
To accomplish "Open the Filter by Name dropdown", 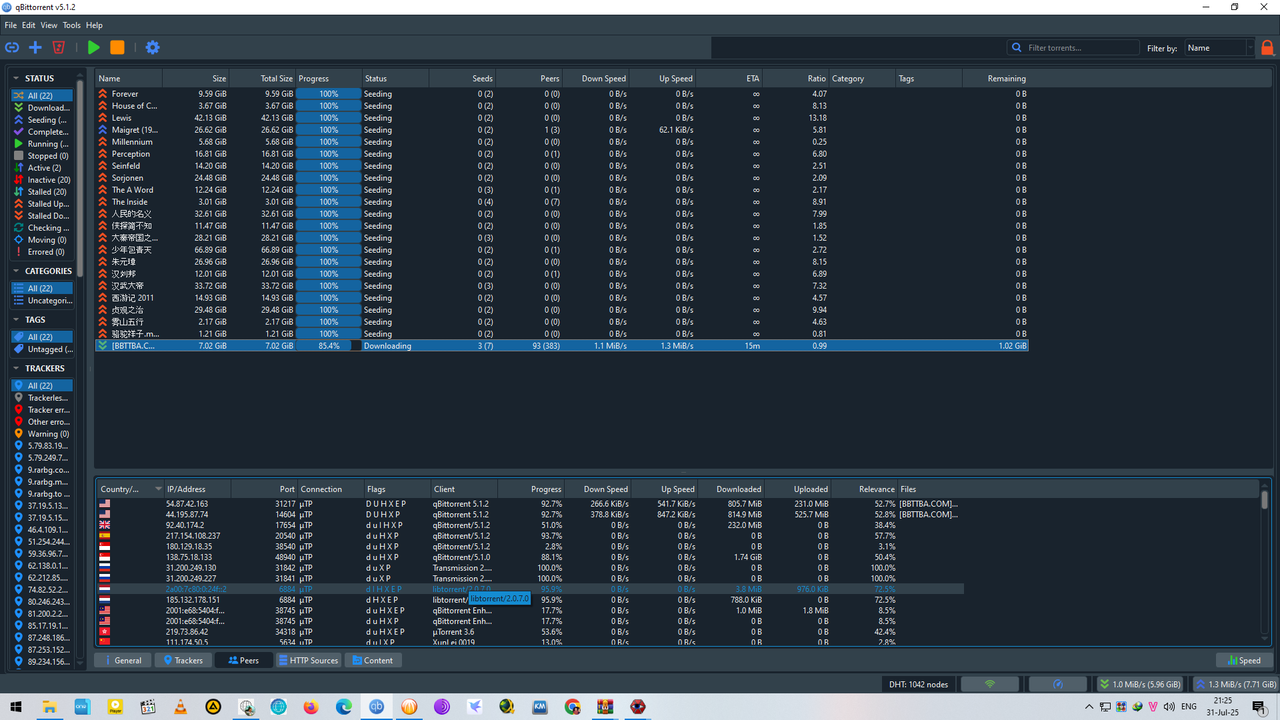I will pos(1218,48).
